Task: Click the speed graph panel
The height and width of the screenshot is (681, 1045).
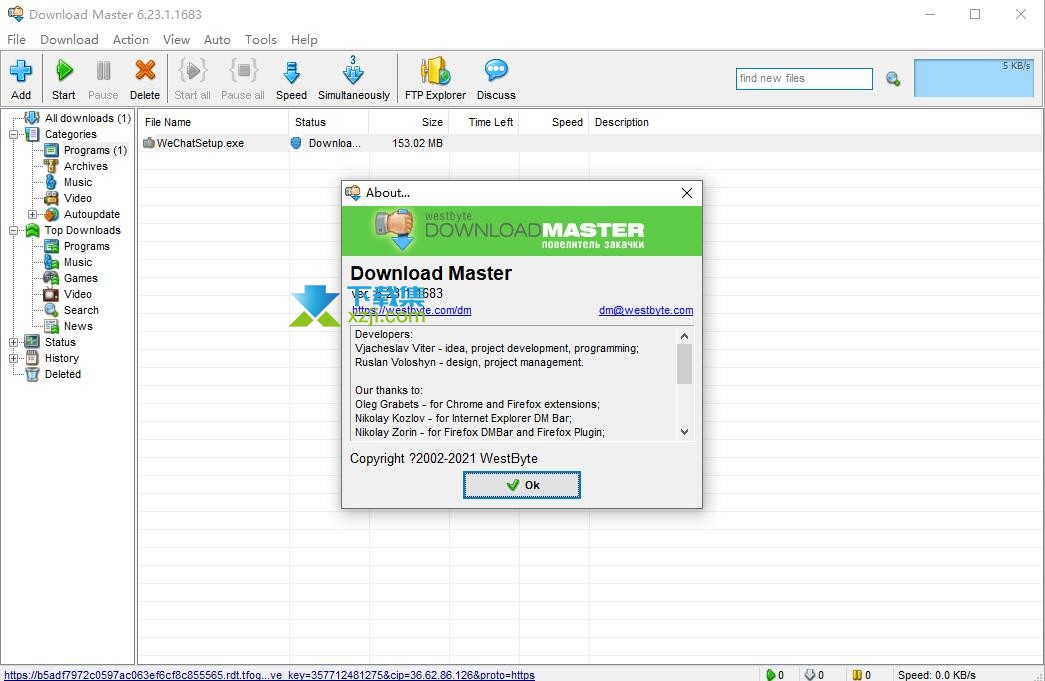Action: pos(974,78)
